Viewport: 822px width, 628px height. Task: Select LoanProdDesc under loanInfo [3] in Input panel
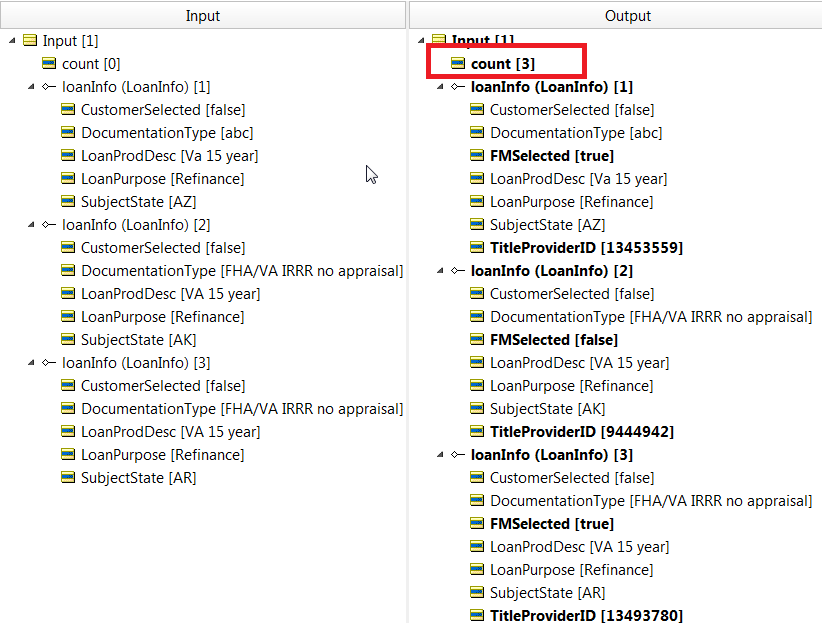tap(170, 431)
